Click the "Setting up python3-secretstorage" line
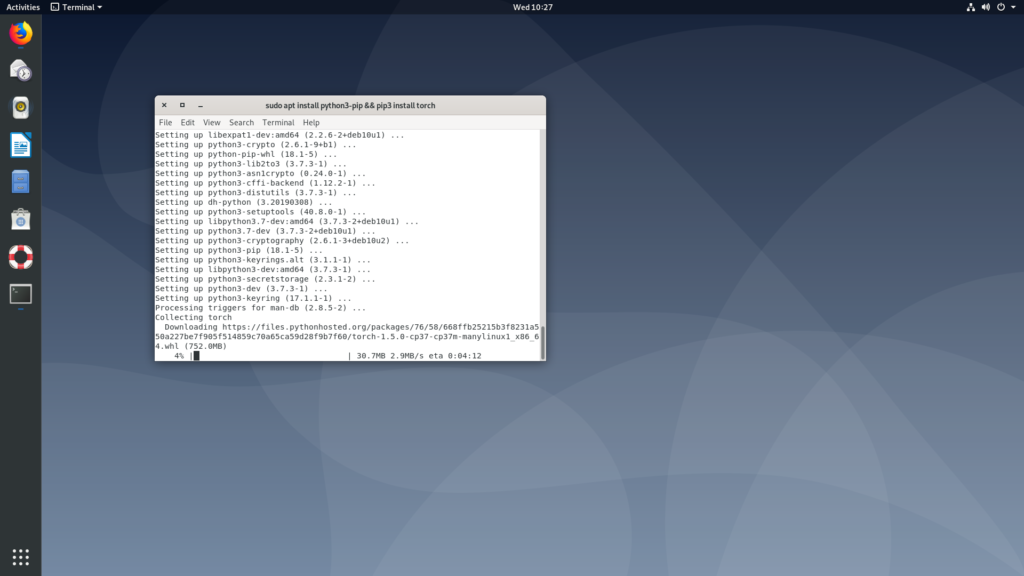 click(265, 279)
